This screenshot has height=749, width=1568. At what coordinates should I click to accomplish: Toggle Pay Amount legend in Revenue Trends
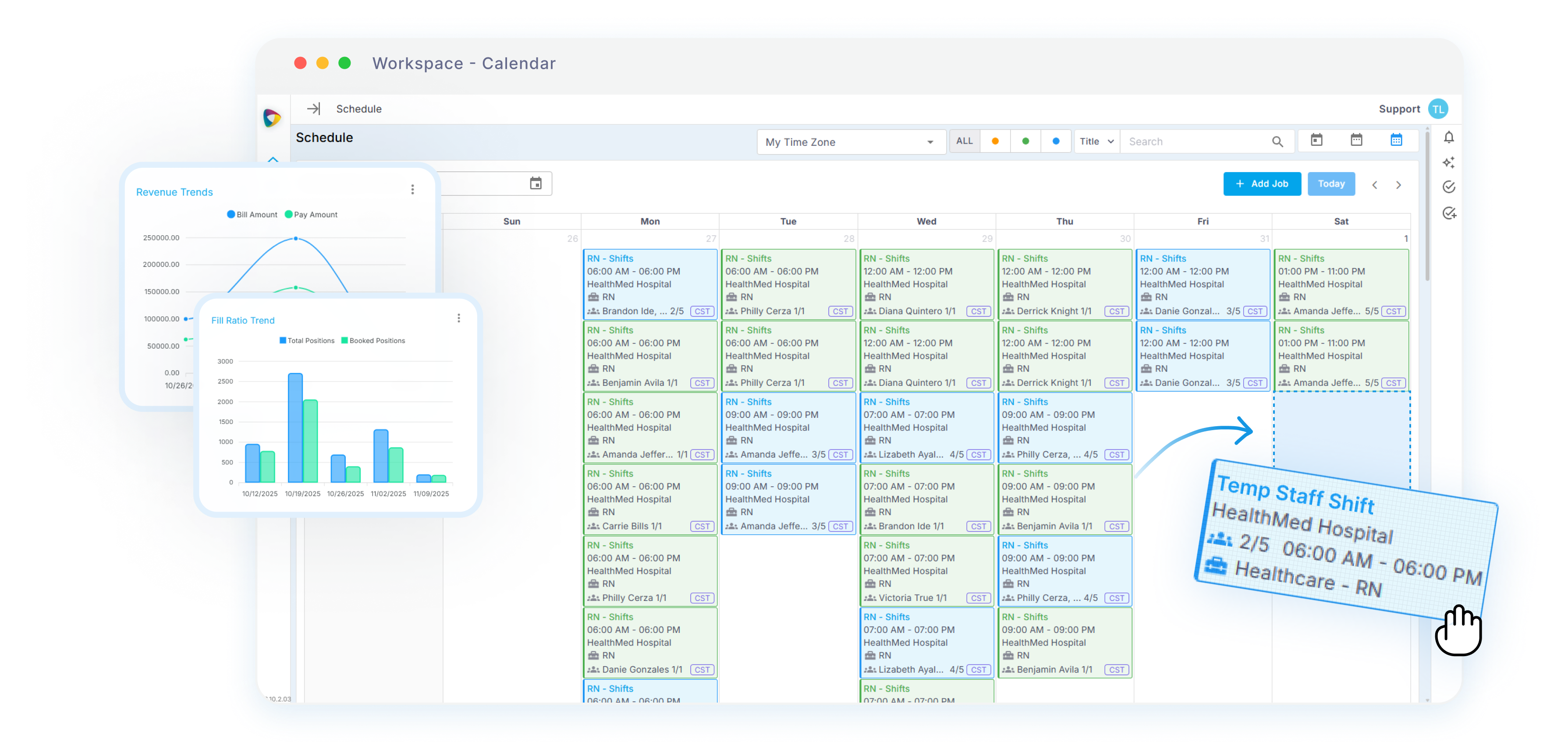pyautogui.click(x=311, y=215)
